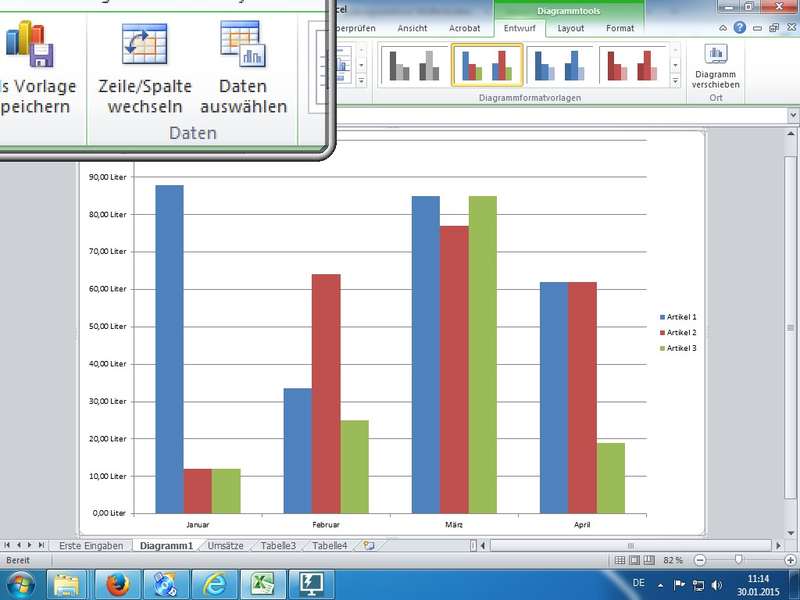Click the green April bar

pos(611,478)
